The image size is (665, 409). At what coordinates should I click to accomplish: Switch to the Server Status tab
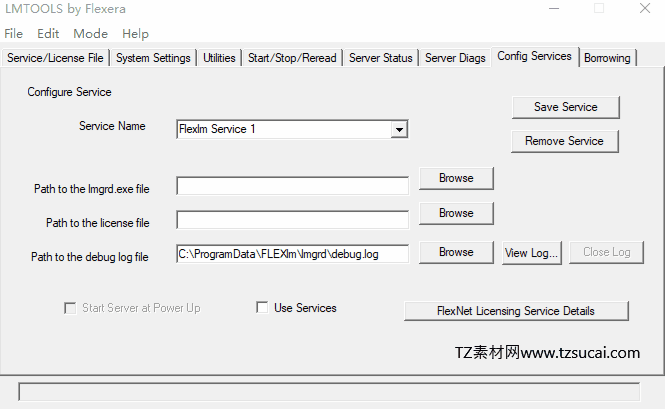(x=380, y=58)
